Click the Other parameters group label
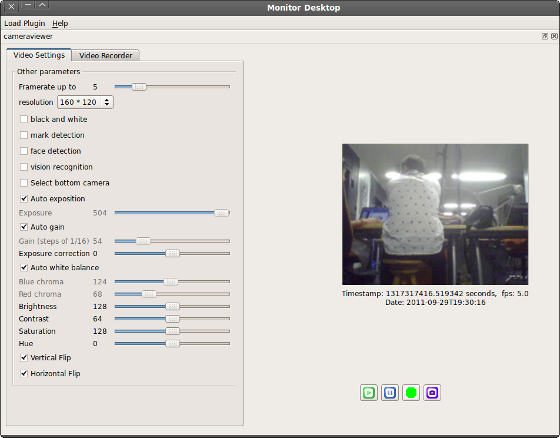The width and height of the screenshot is (560, 438). tap(48, 71)
